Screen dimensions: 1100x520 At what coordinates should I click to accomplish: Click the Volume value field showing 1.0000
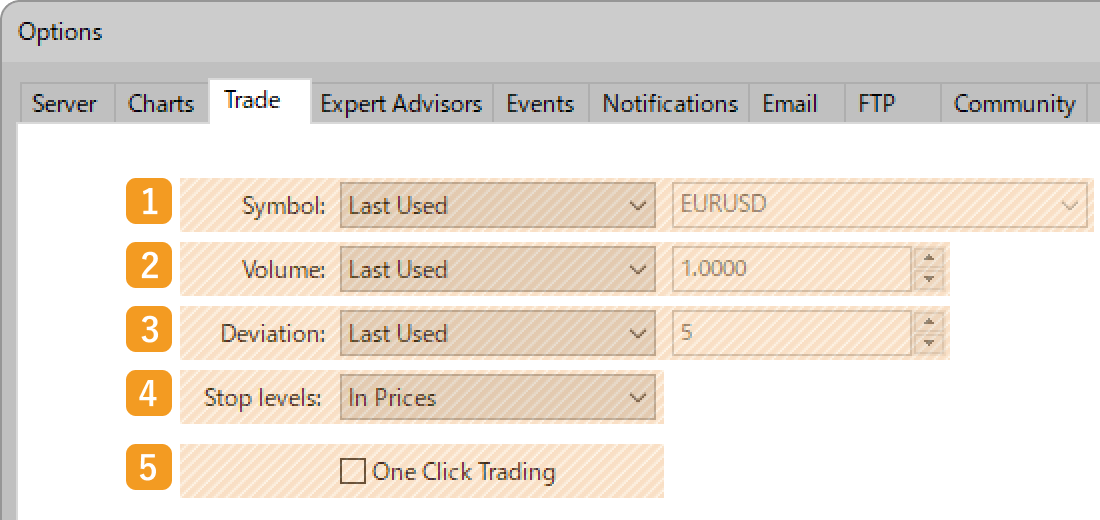tap(790, 270)
